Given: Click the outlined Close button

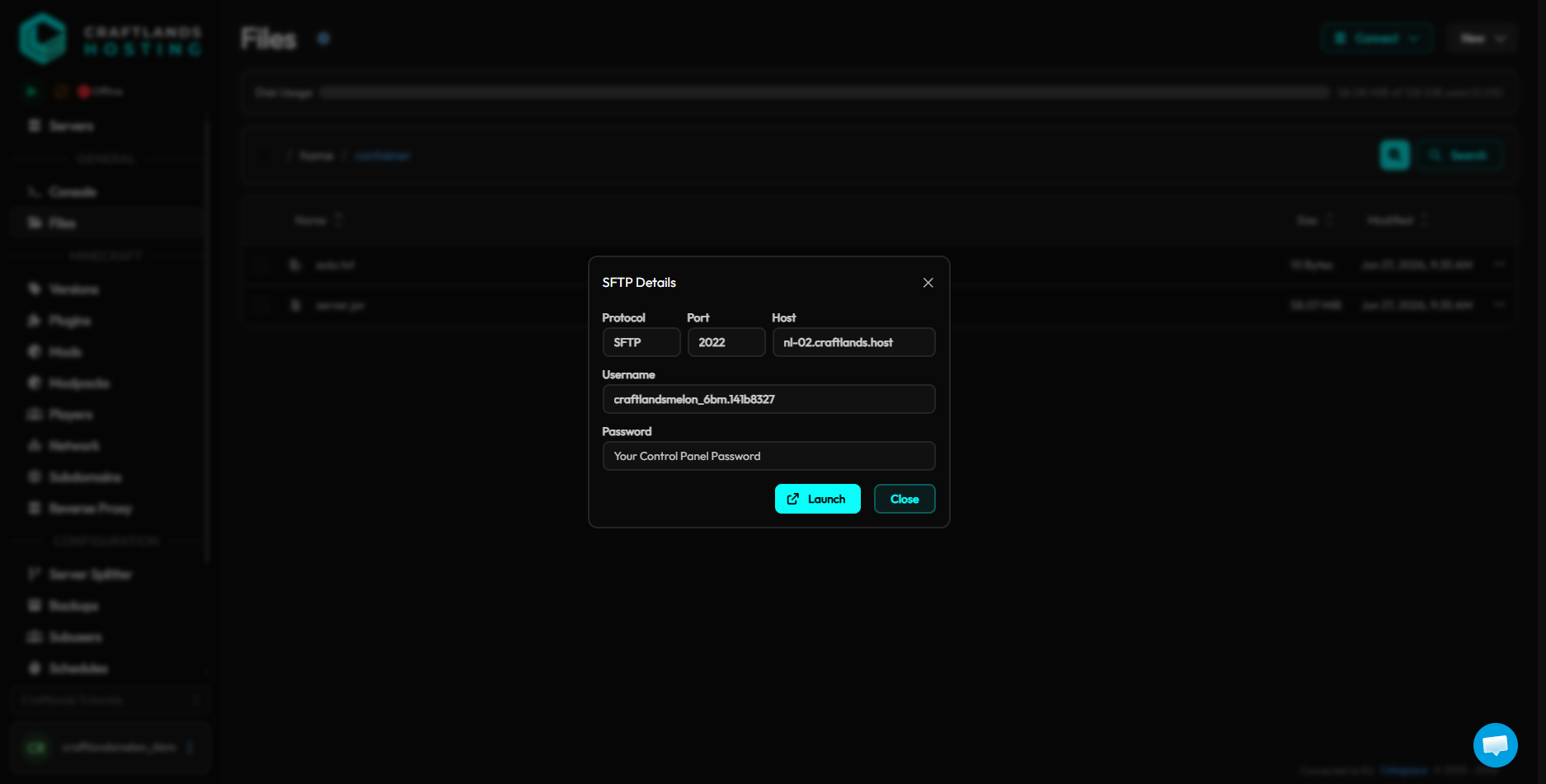Looking at the screenshot, I should (x=904, y=499).
